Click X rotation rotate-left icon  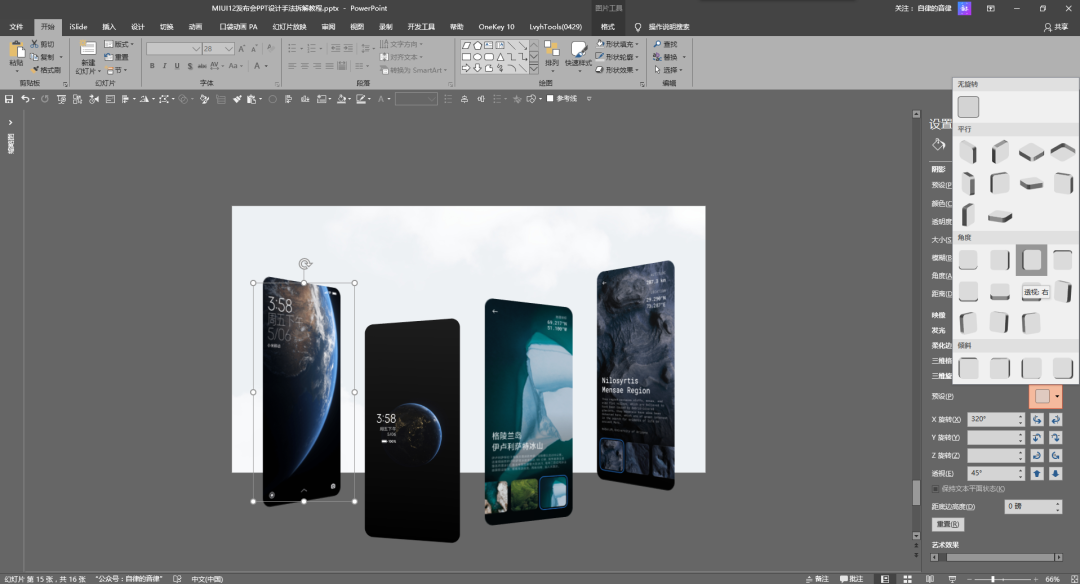(1038, 419)
